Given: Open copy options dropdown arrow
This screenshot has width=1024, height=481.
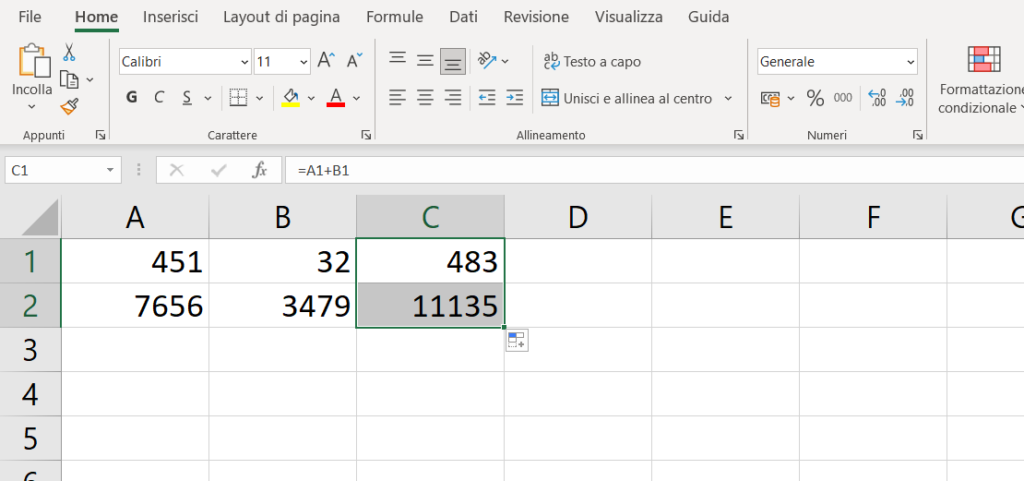Looking at the screenshot, I should tap(90, 80).
